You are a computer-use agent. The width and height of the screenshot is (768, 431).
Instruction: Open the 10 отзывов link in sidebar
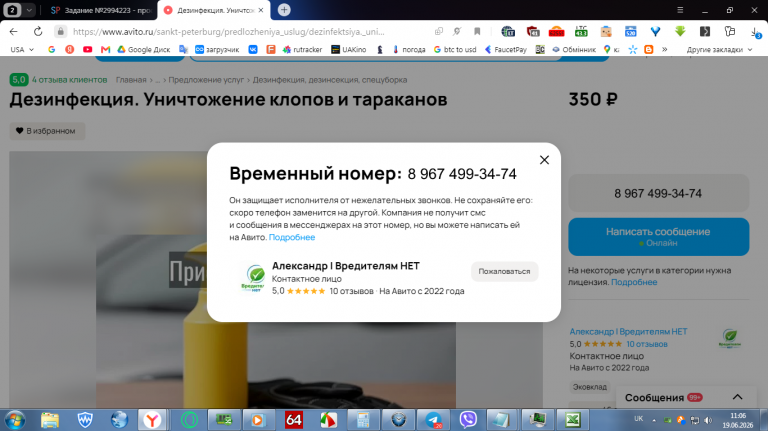coord(647,344)
